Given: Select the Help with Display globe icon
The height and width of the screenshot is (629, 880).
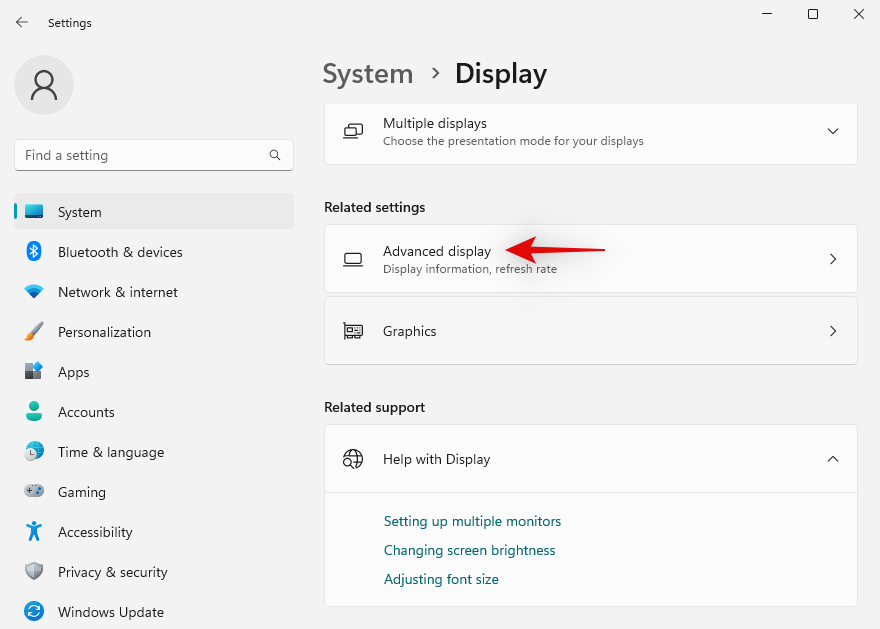Looking at the screenshot, I should 353,459.
